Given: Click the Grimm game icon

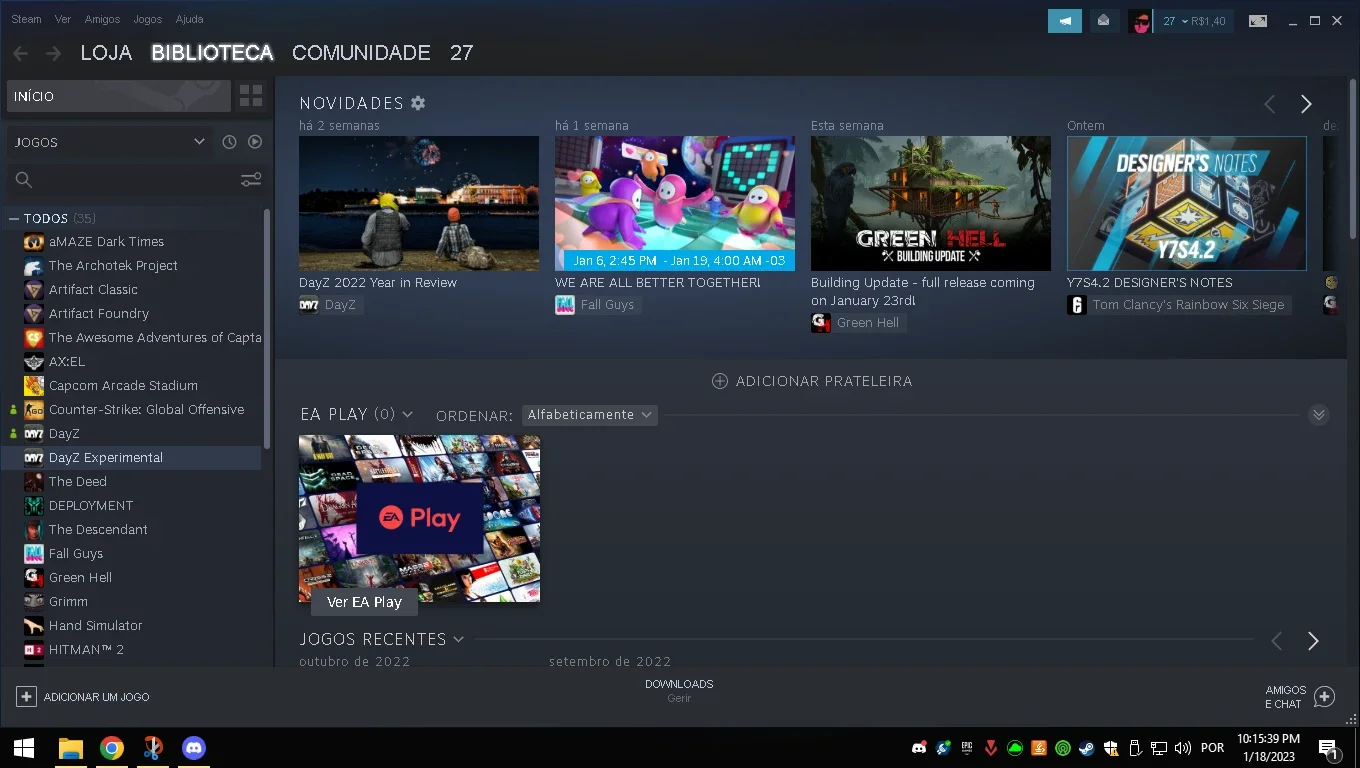Looking at the screenshot, I should tap(34, 601).
